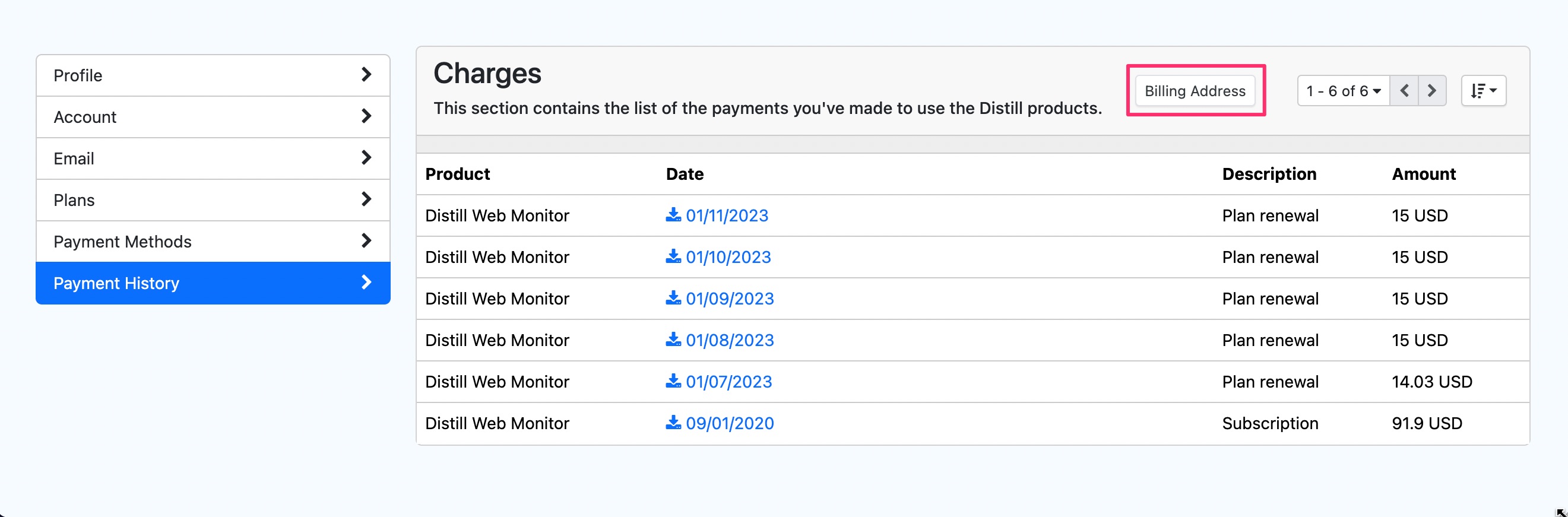Click the Product column header
This screenshot has width=1568, height=517.
[458, 174]
